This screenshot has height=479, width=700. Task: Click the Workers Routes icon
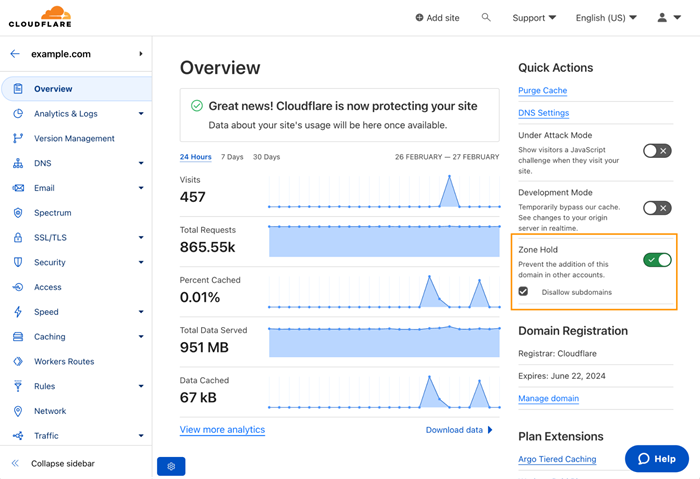pyautogui.click(x=18, y=361)
